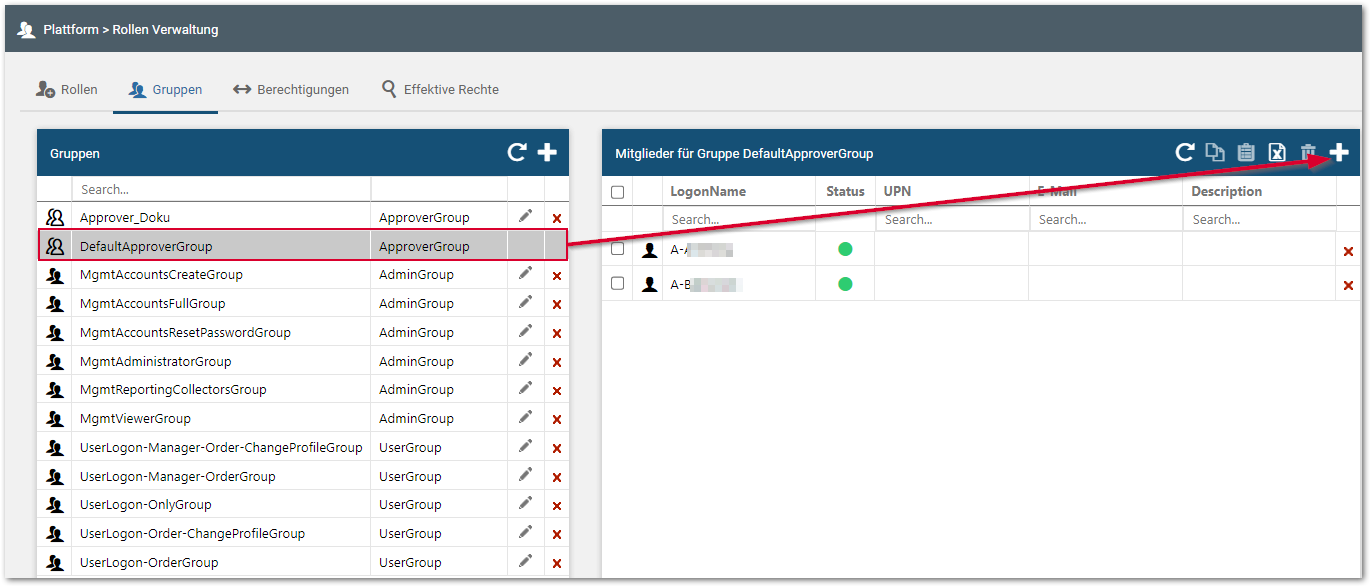
Task: Open the Rollen tab
Action: point(67,89)
